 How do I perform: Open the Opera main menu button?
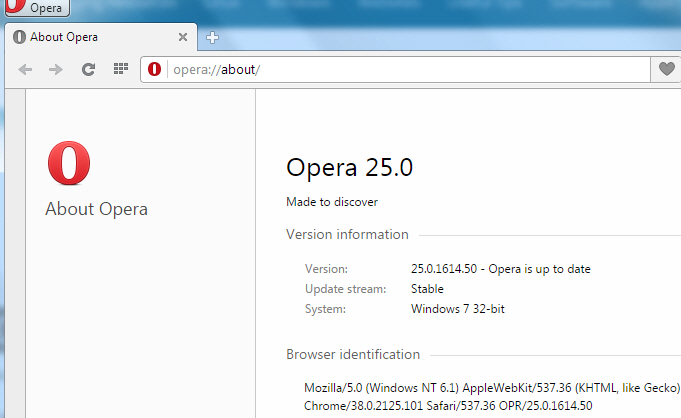(x=37, y=7)
